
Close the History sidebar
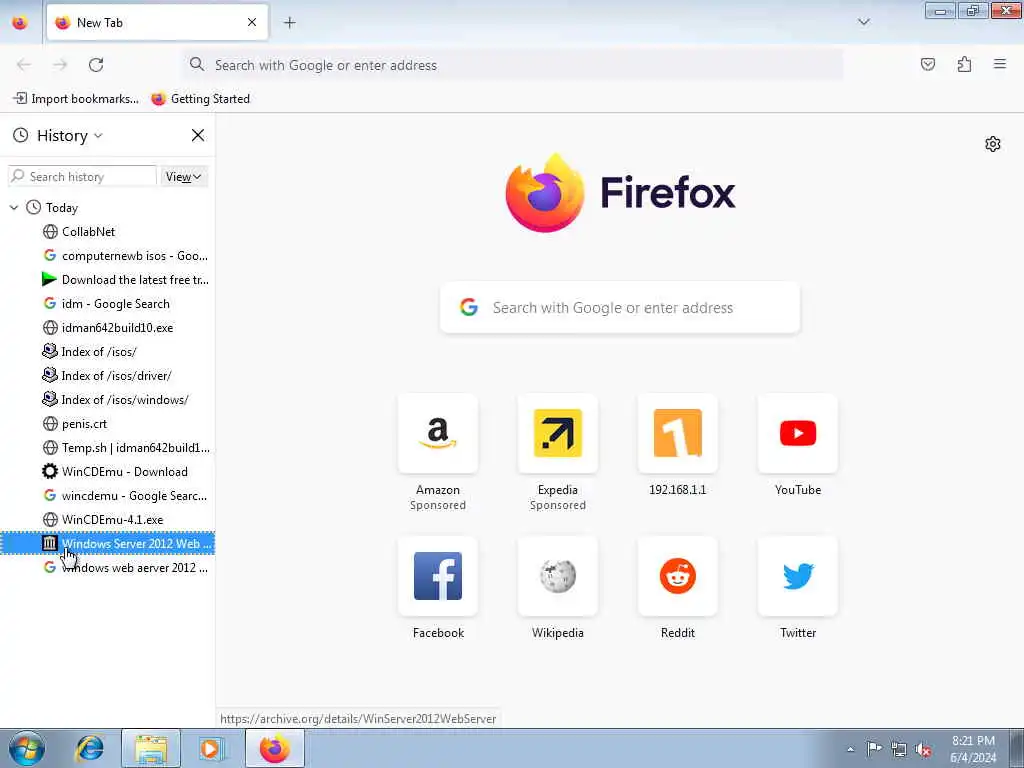point(198,135)
